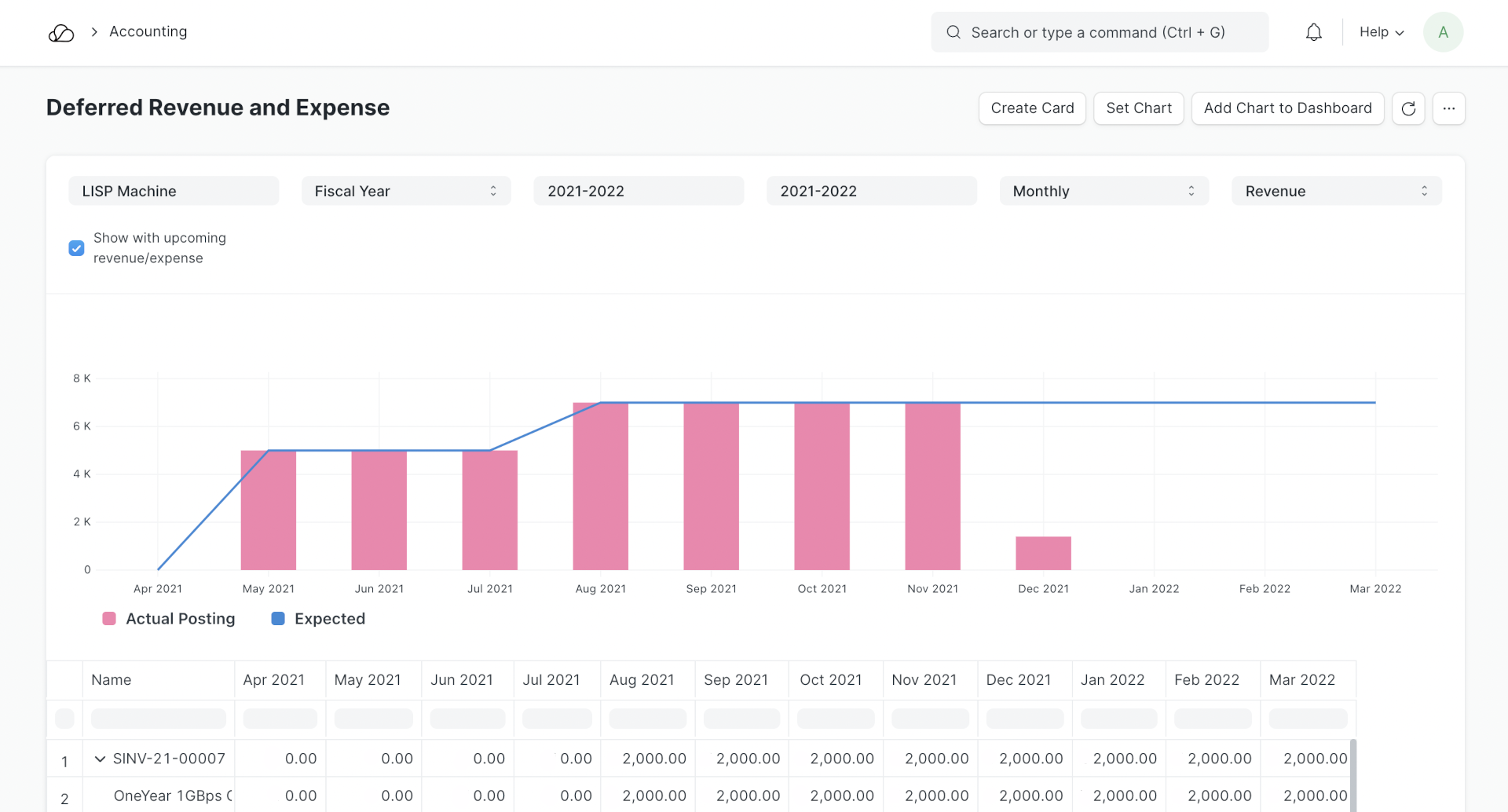
Task: Select the row checkbox in filter row
Action: (64, 719)
